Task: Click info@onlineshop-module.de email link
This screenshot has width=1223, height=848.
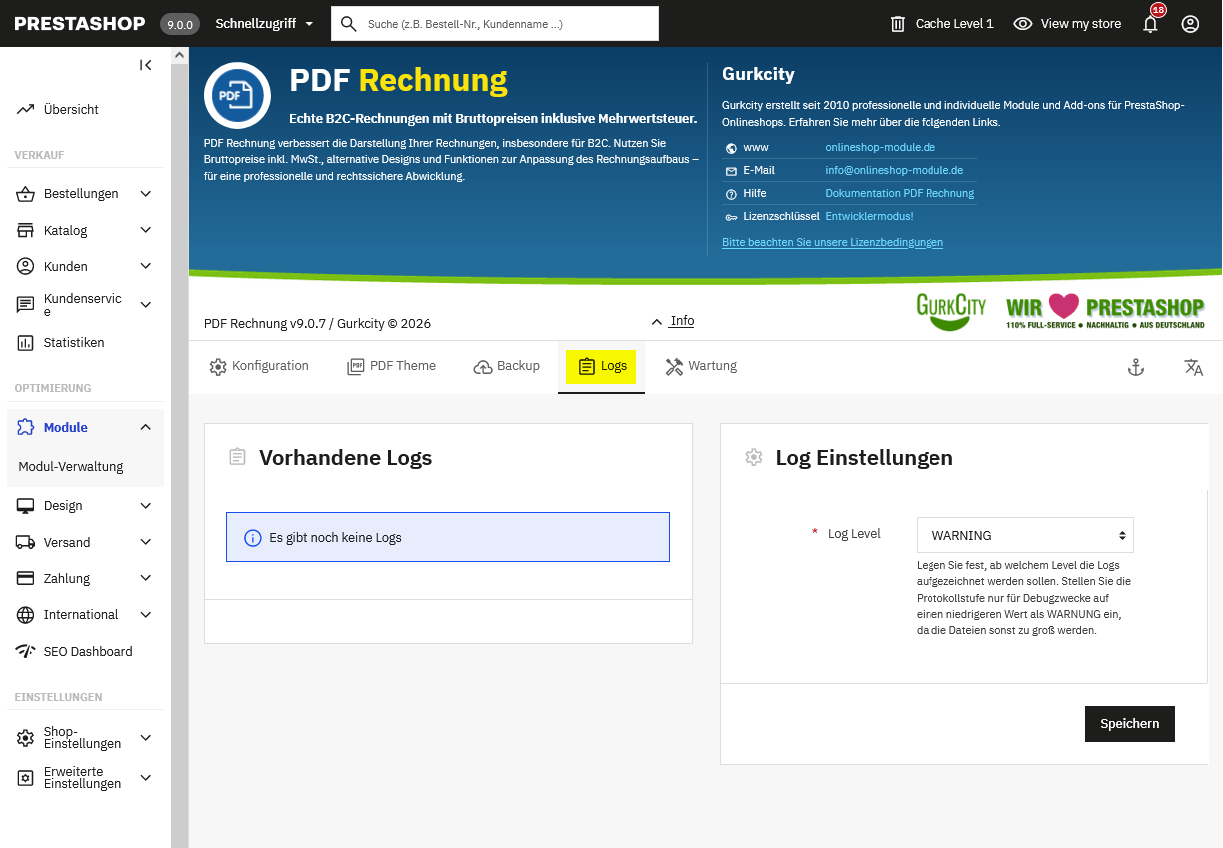Action: 894,171
